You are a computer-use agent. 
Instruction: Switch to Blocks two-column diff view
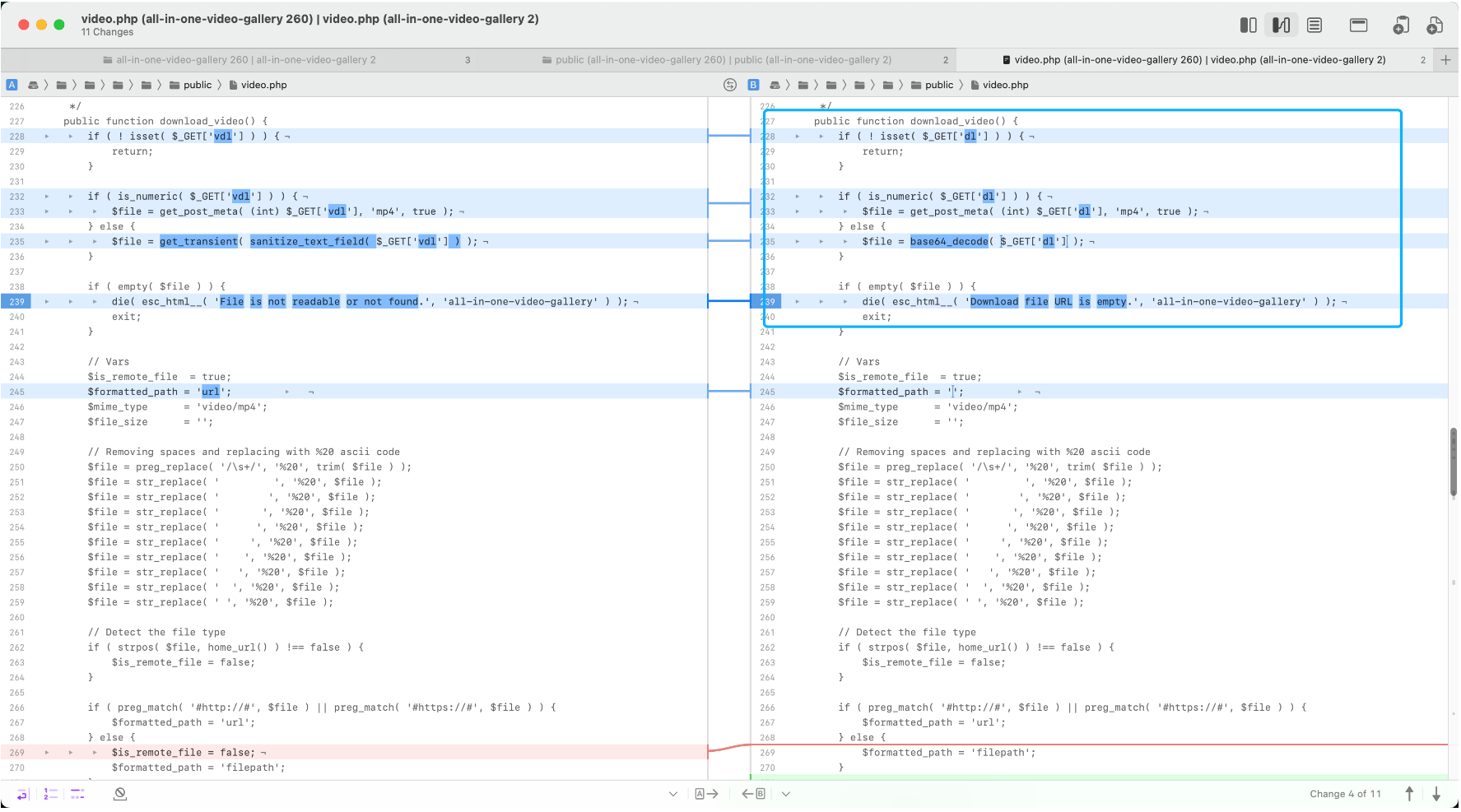[1248, 26]
